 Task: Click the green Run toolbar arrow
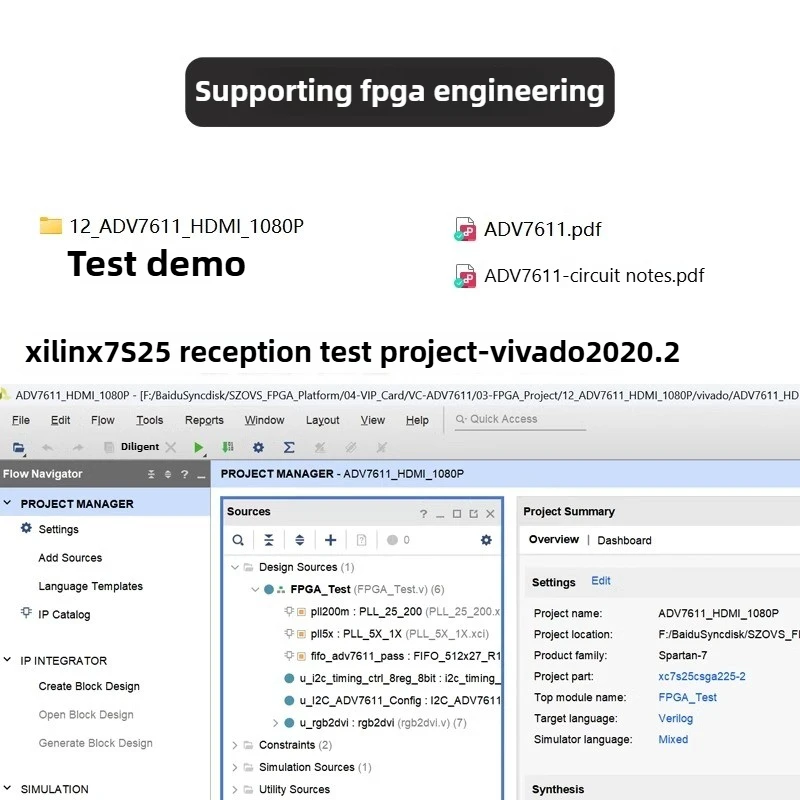(198, 447)
